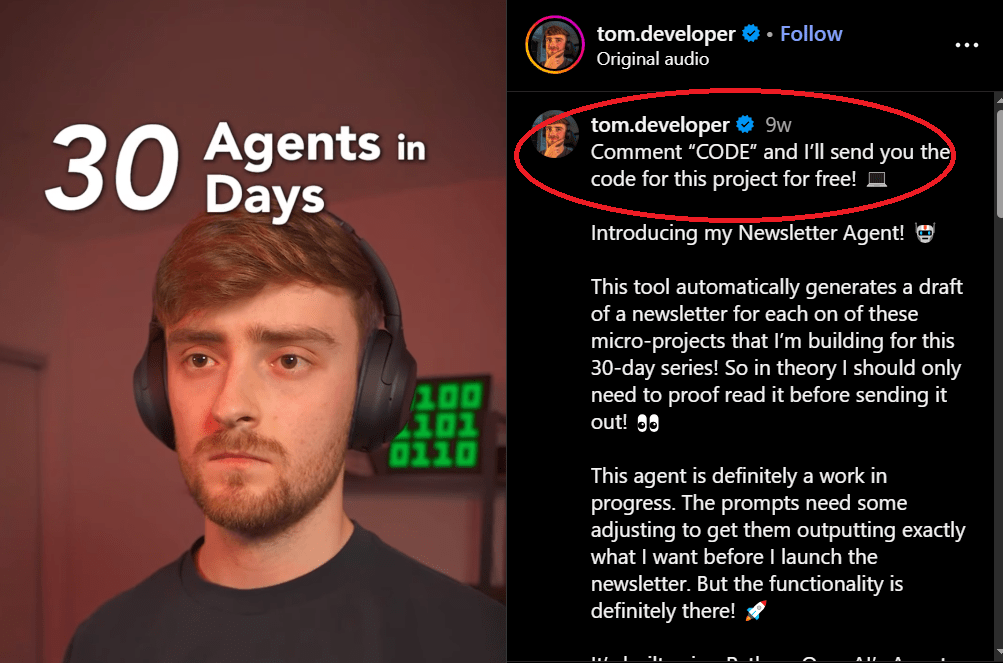This screenshot has width=1003, height=663.
Task: Click the header tom.developer profile picture
Action: tap(555, 45)
